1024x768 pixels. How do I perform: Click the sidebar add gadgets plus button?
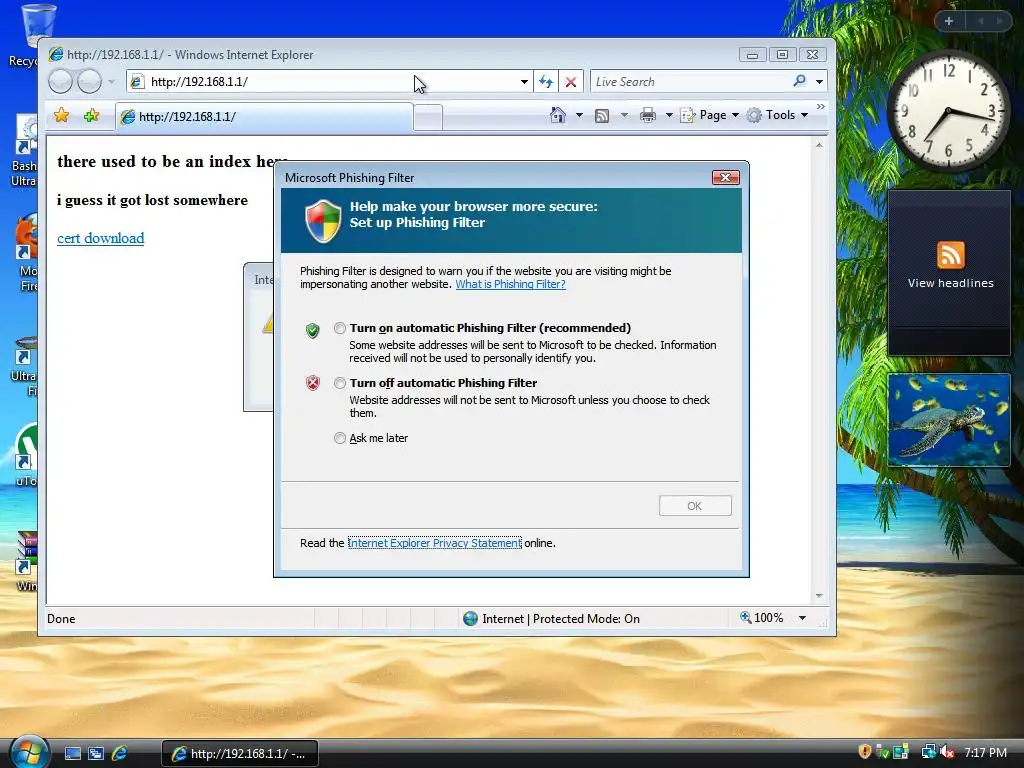949,21
